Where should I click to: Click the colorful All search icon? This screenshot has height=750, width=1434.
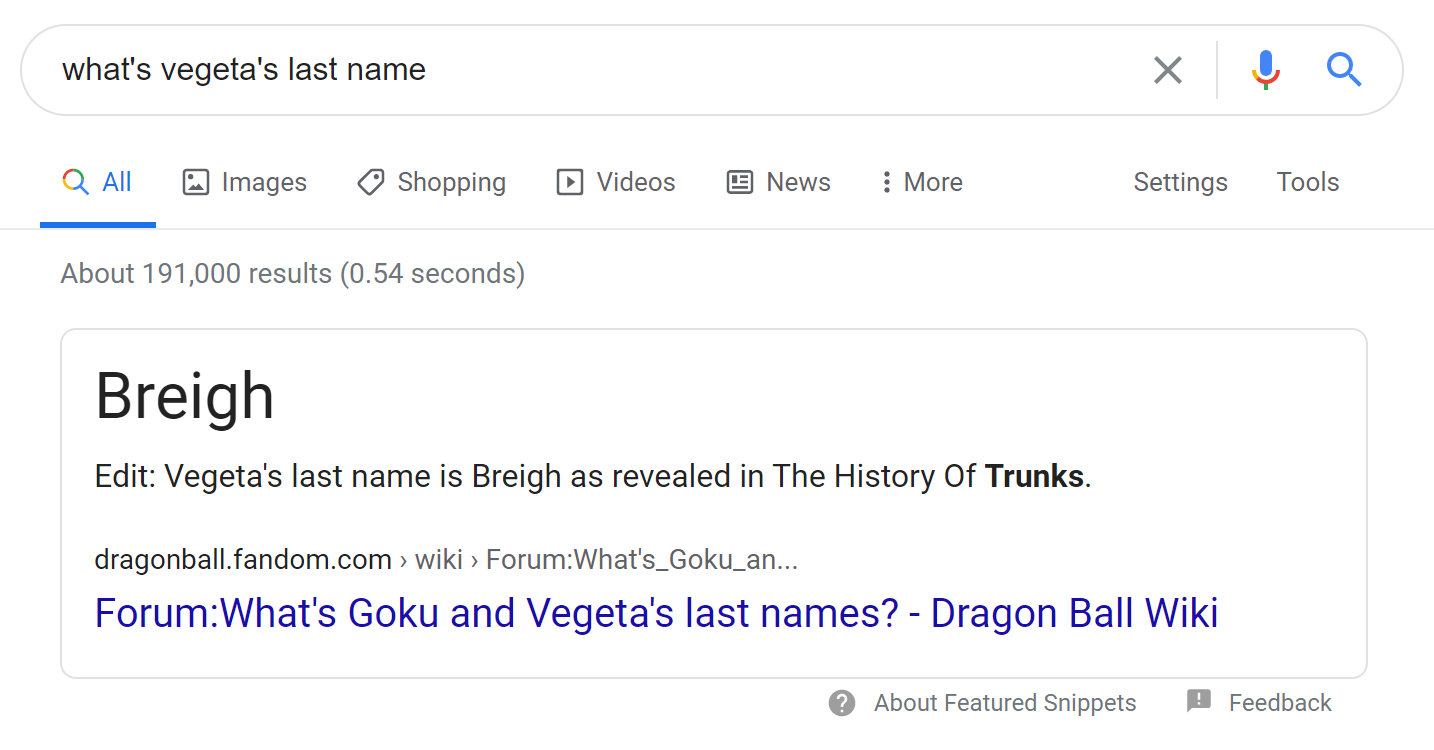pyautogui.click(x=75, y=182)
